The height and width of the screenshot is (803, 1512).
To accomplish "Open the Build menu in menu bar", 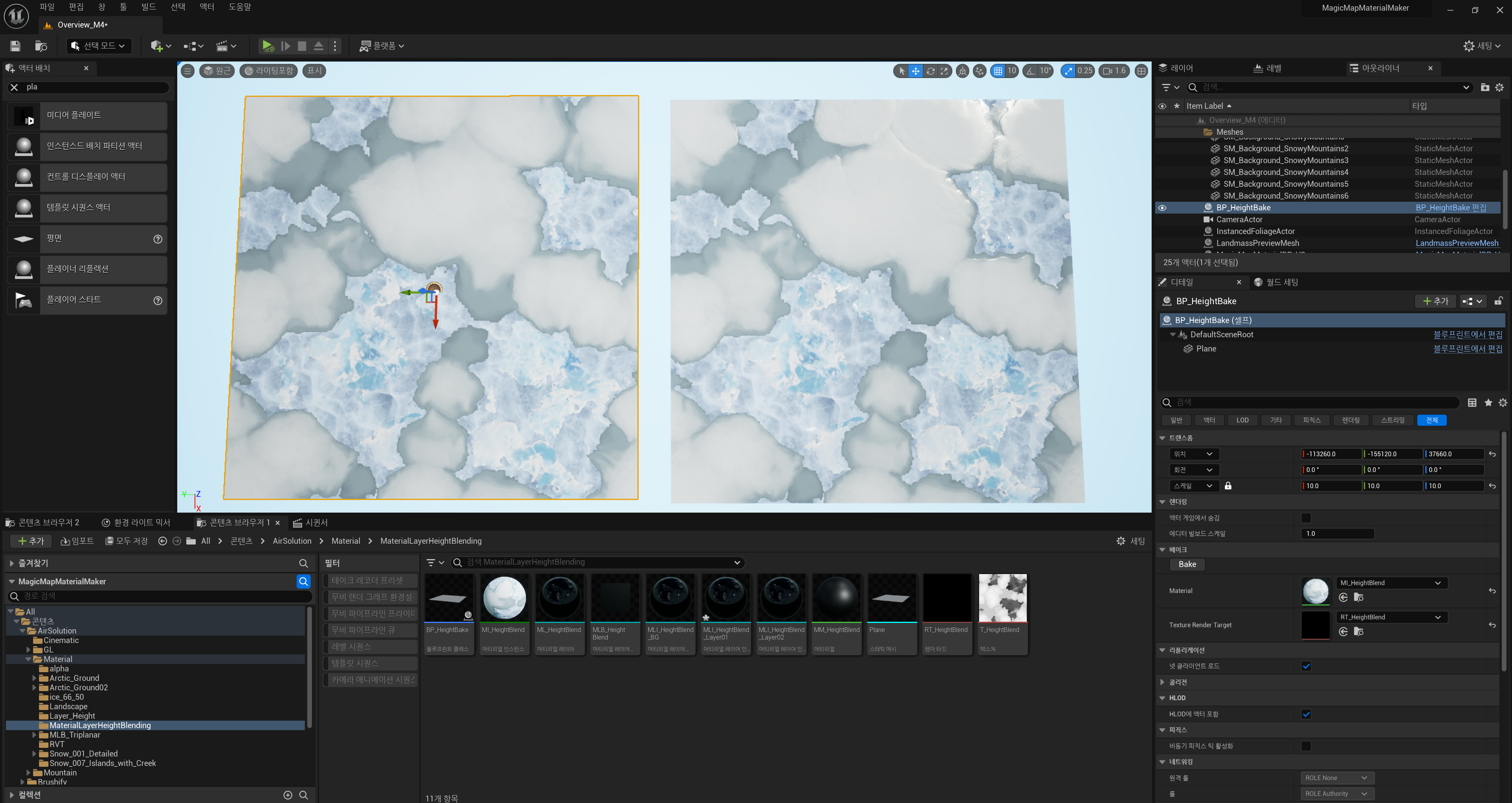I will click(x=148, y=7).
